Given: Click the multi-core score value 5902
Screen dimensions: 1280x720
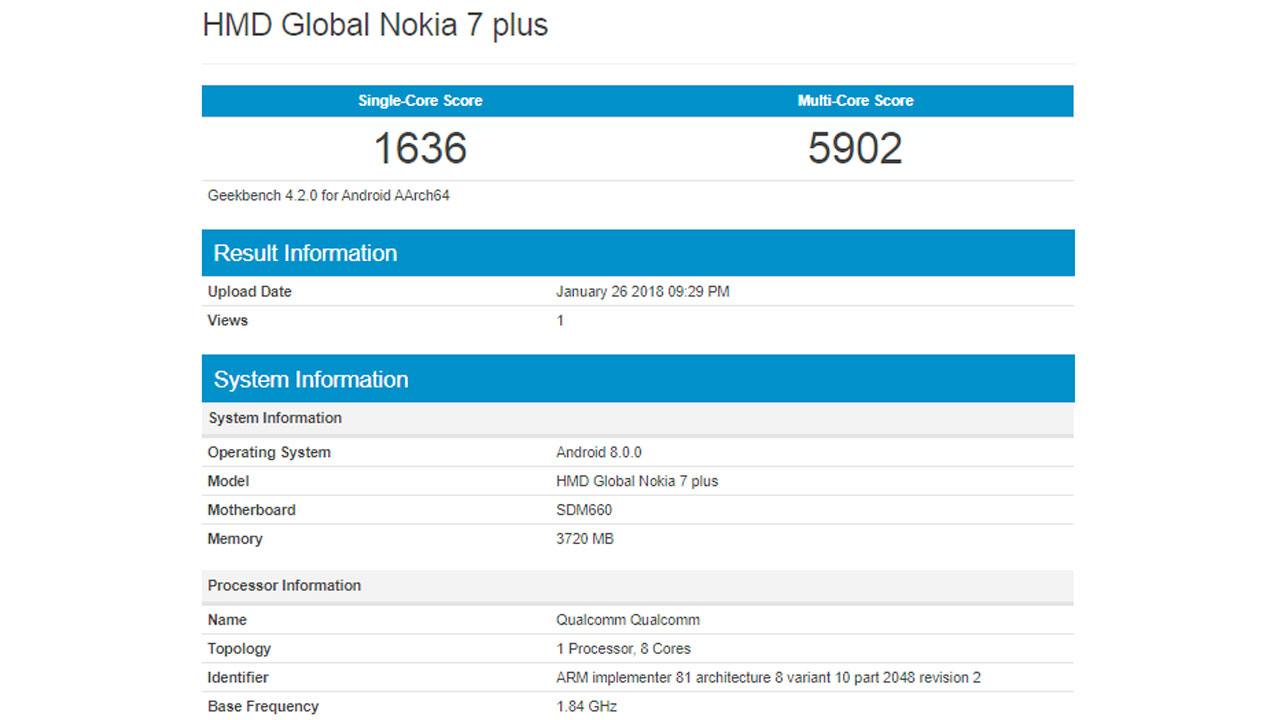Looking at the screenshot, I should coord(855,148).
